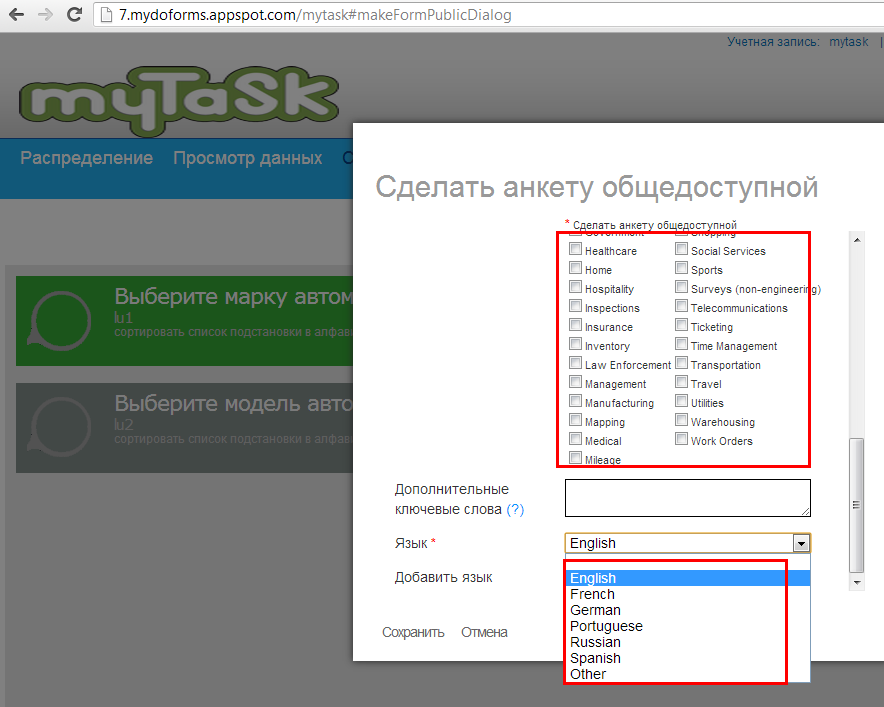The width and height of the screenshot is (884, 707).
Task: Click the language dropdown arrow
Action: [x=800, y=543]
